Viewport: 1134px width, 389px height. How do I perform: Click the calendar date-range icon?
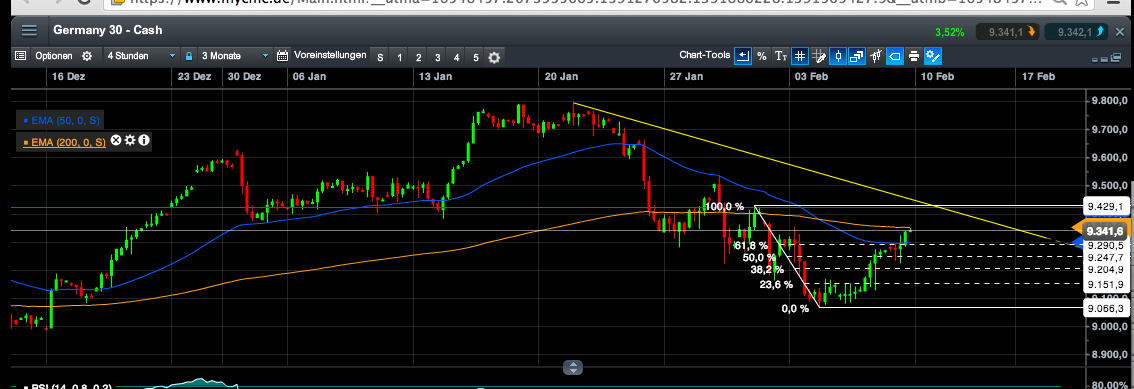click(x=283, y=56)
